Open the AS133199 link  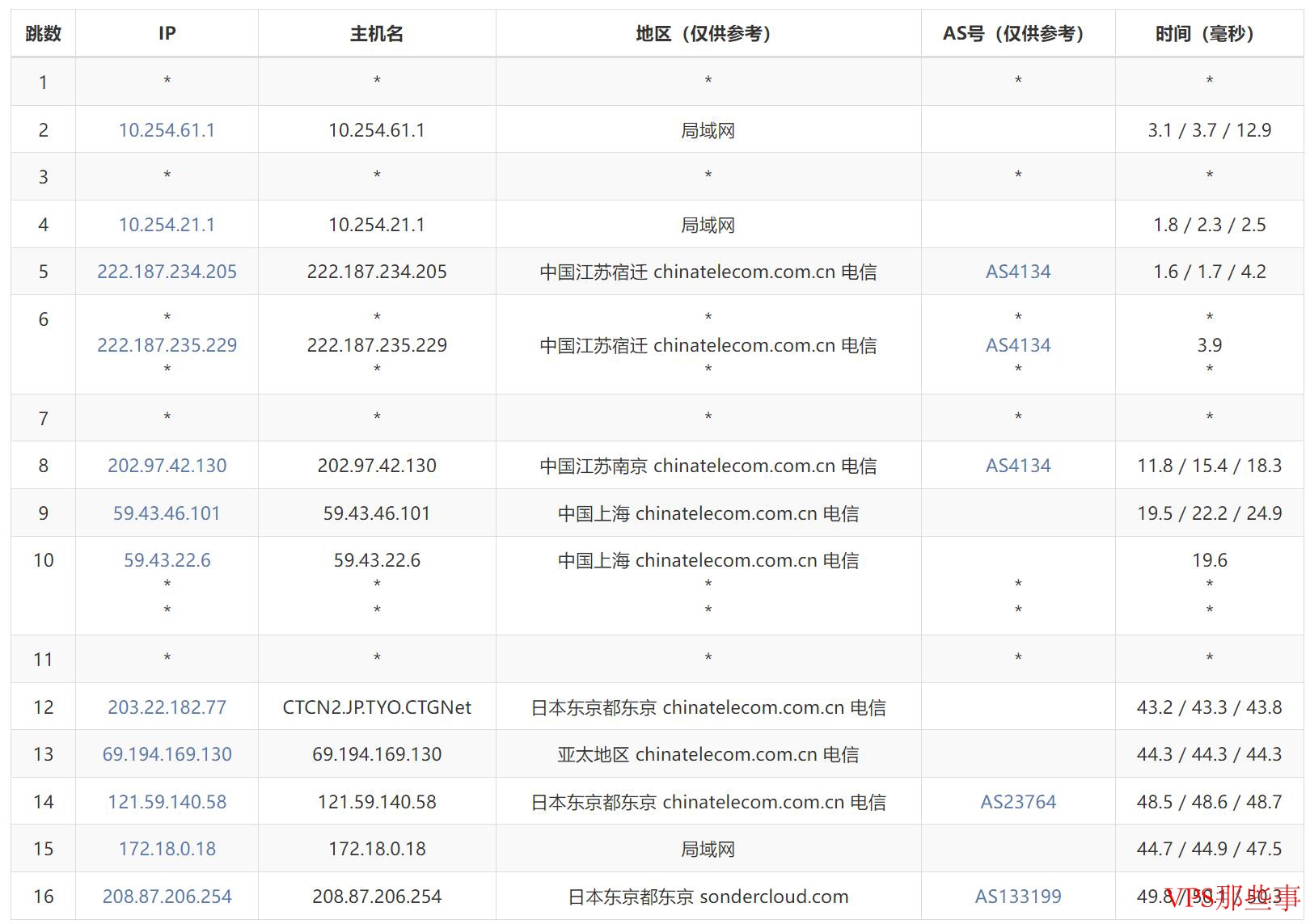pos(1018,897)
